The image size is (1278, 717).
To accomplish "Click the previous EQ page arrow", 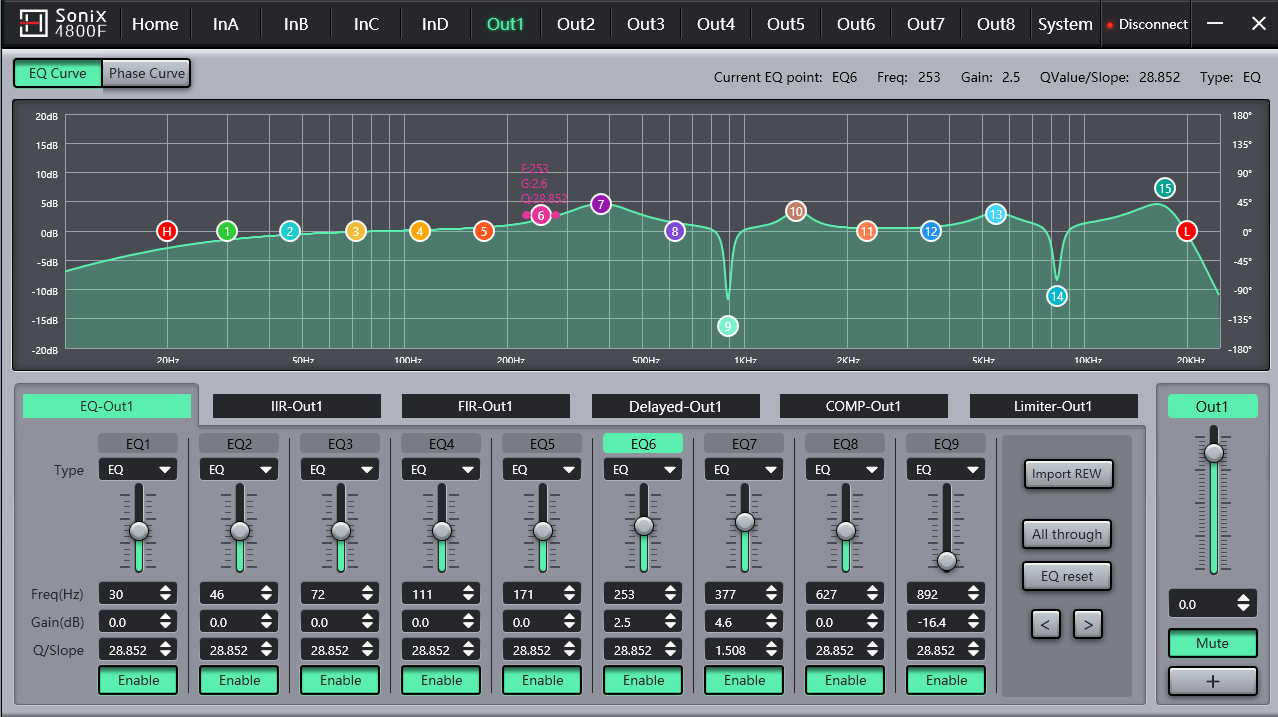I will coord(1045,625).
